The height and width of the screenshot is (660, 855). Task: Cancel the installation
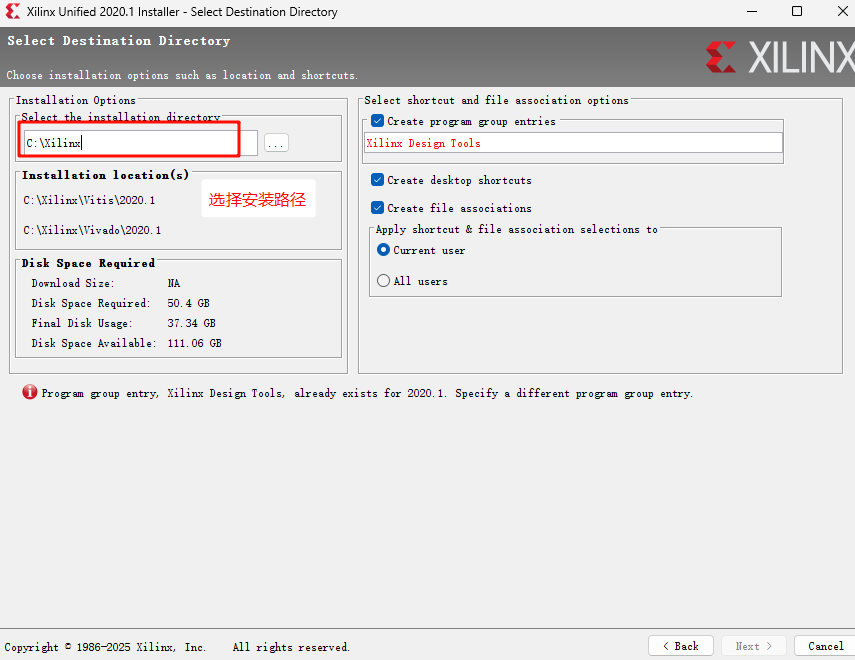click(x=825, y=646)
